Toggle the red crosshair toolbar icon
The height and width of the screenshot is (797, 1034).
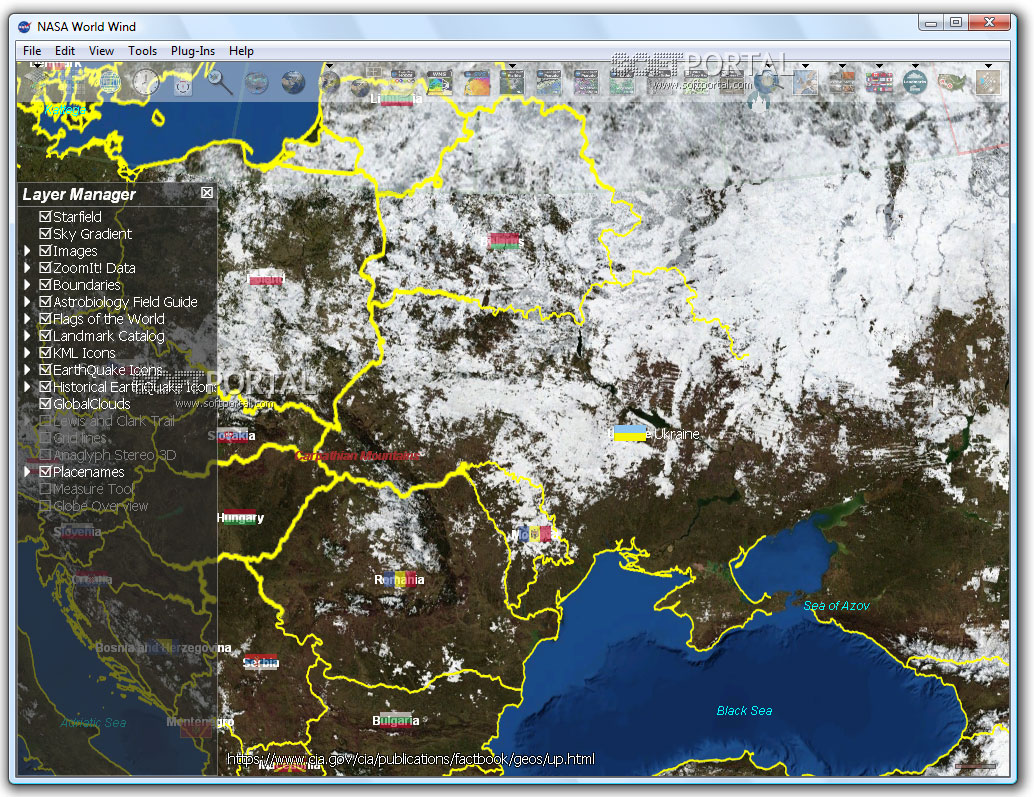click(183, 86)
